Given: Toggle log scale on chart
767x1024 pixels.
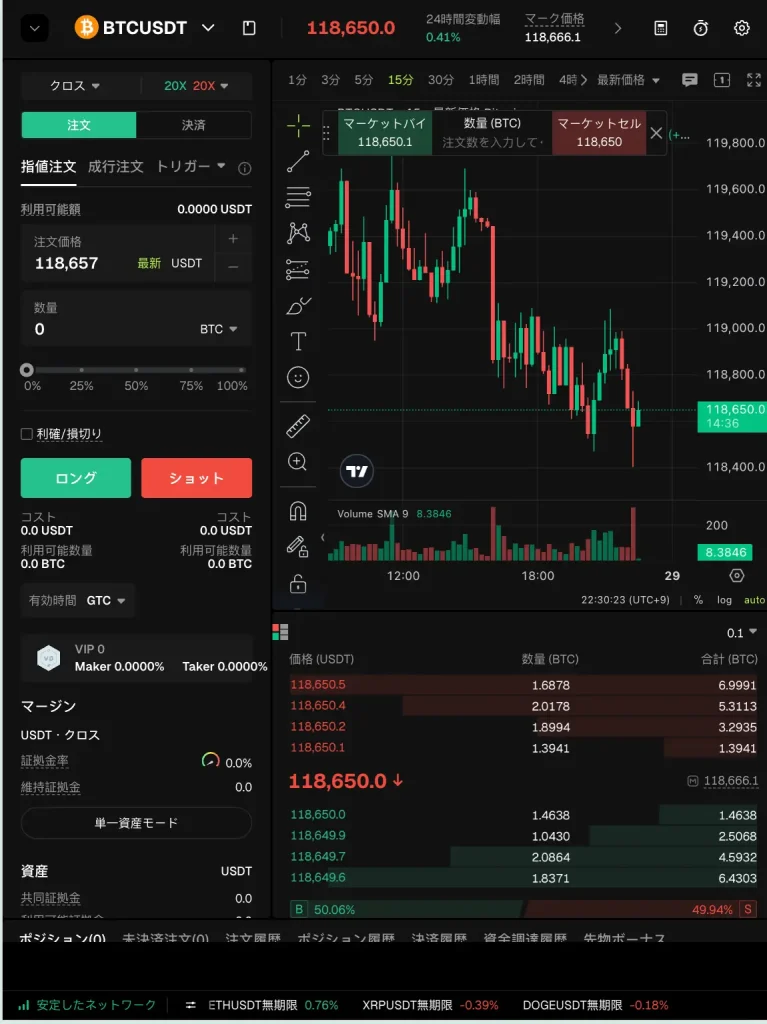Looking at the screenshot, I should 724,600.
